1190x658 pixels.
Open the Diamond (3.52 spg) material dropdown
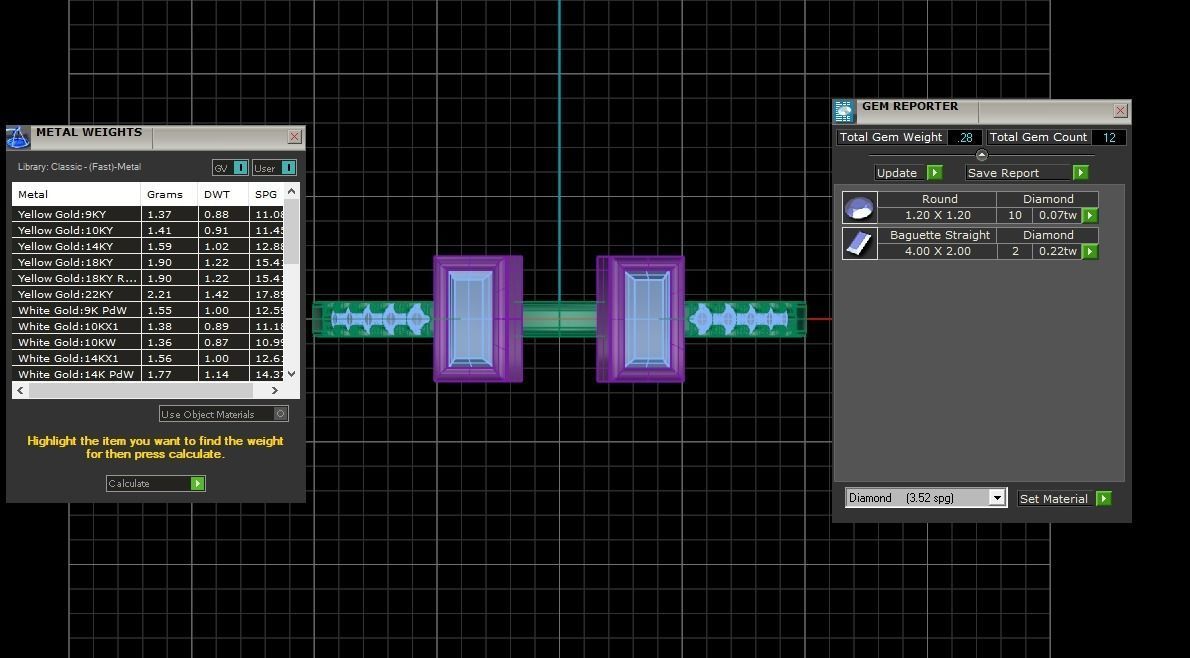point(926,498)
